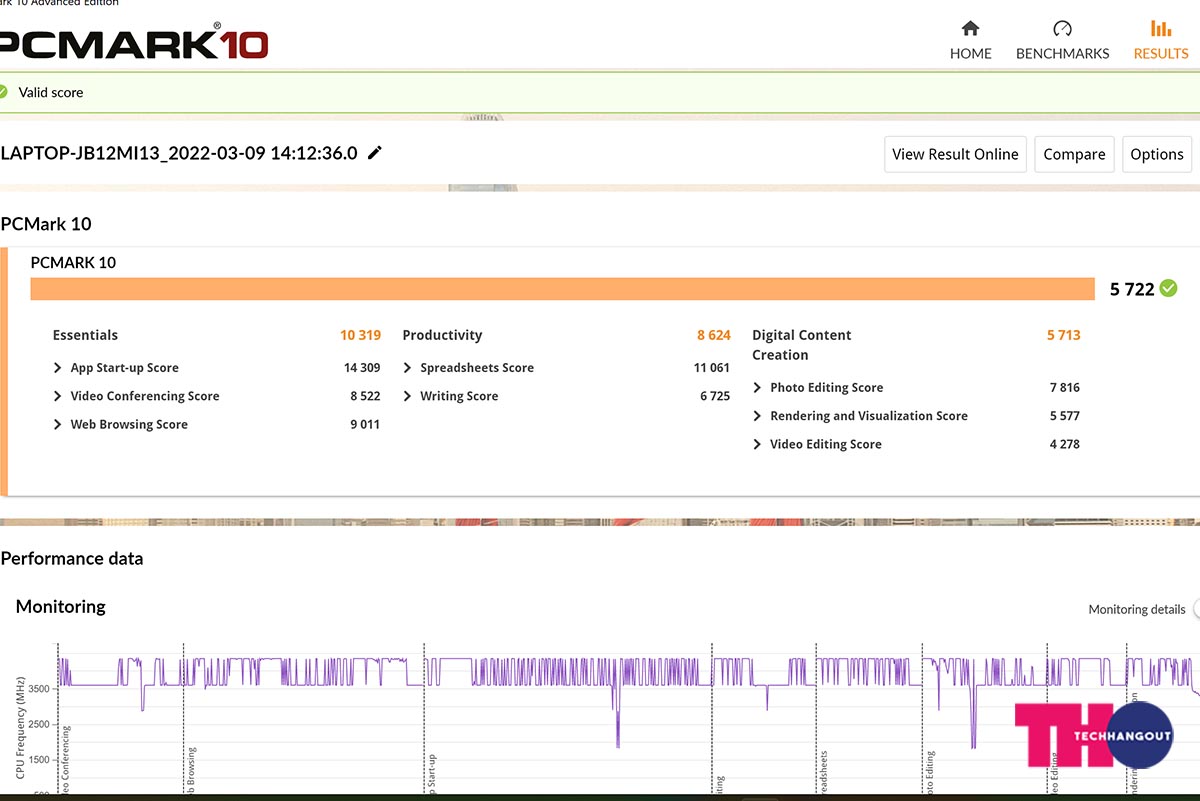Click the Performance data heading
The width and height of the screenshot is (1200, 801).
pos(72,559)
